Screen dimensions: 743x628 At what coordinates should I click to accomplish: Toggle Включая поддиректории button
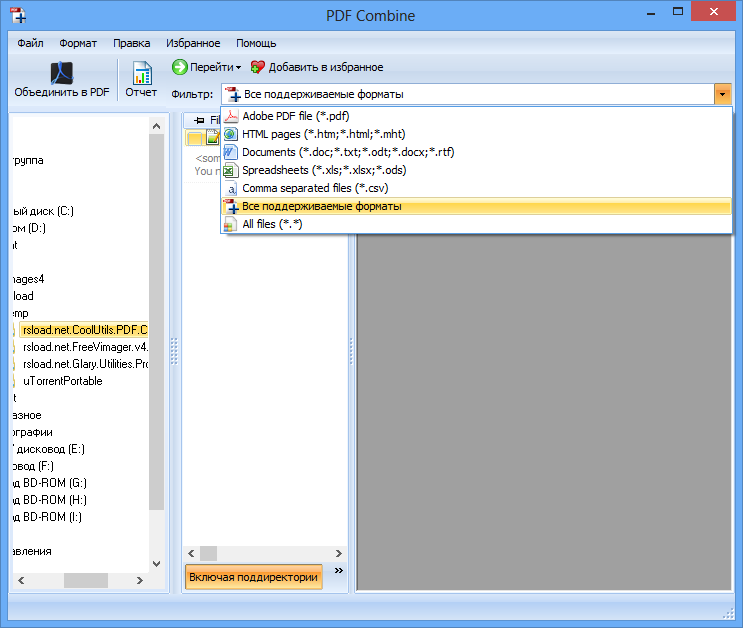click(x=254, y=577)
